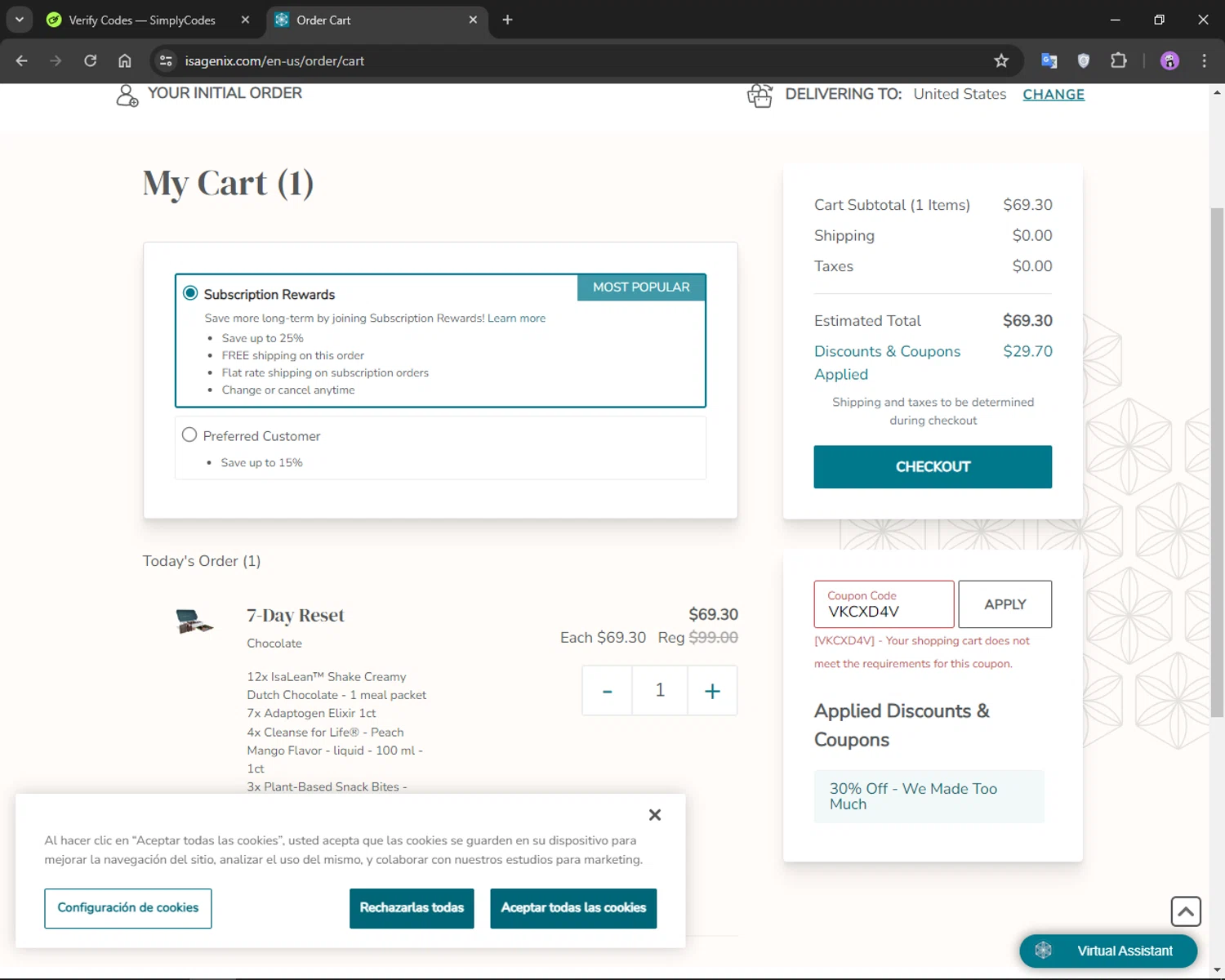Screen dimensions: 1225x980
Task: Click the 7x Adaptogen Elixir 1ct line
Action: (311, 713)
